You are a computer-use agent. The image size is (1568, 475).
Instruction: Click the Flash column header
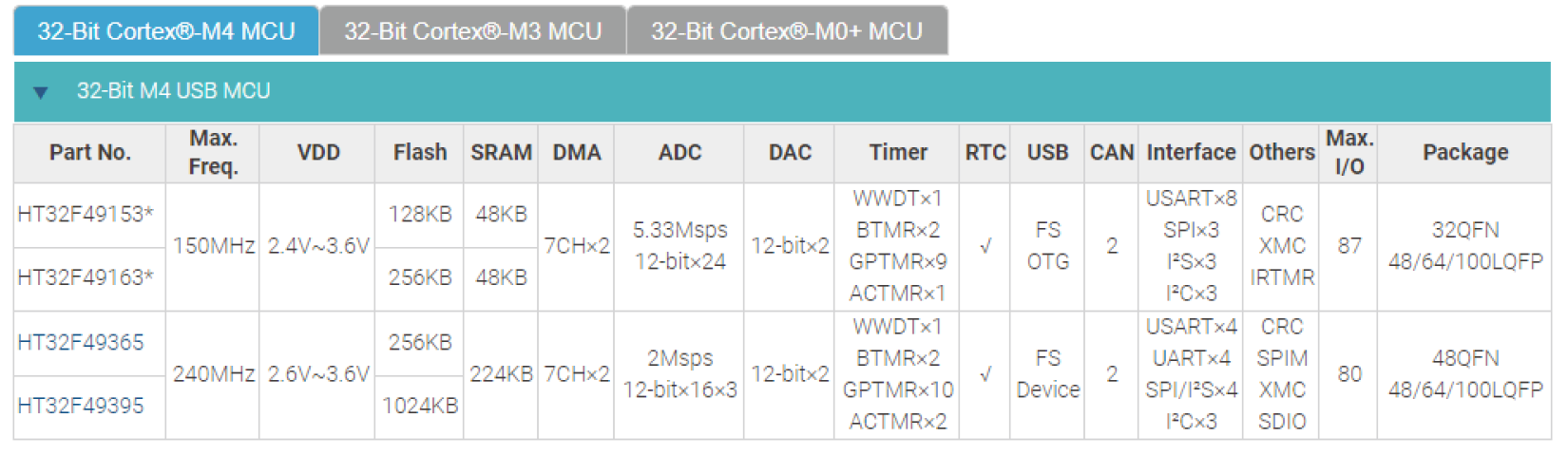(x=419, y=152)
